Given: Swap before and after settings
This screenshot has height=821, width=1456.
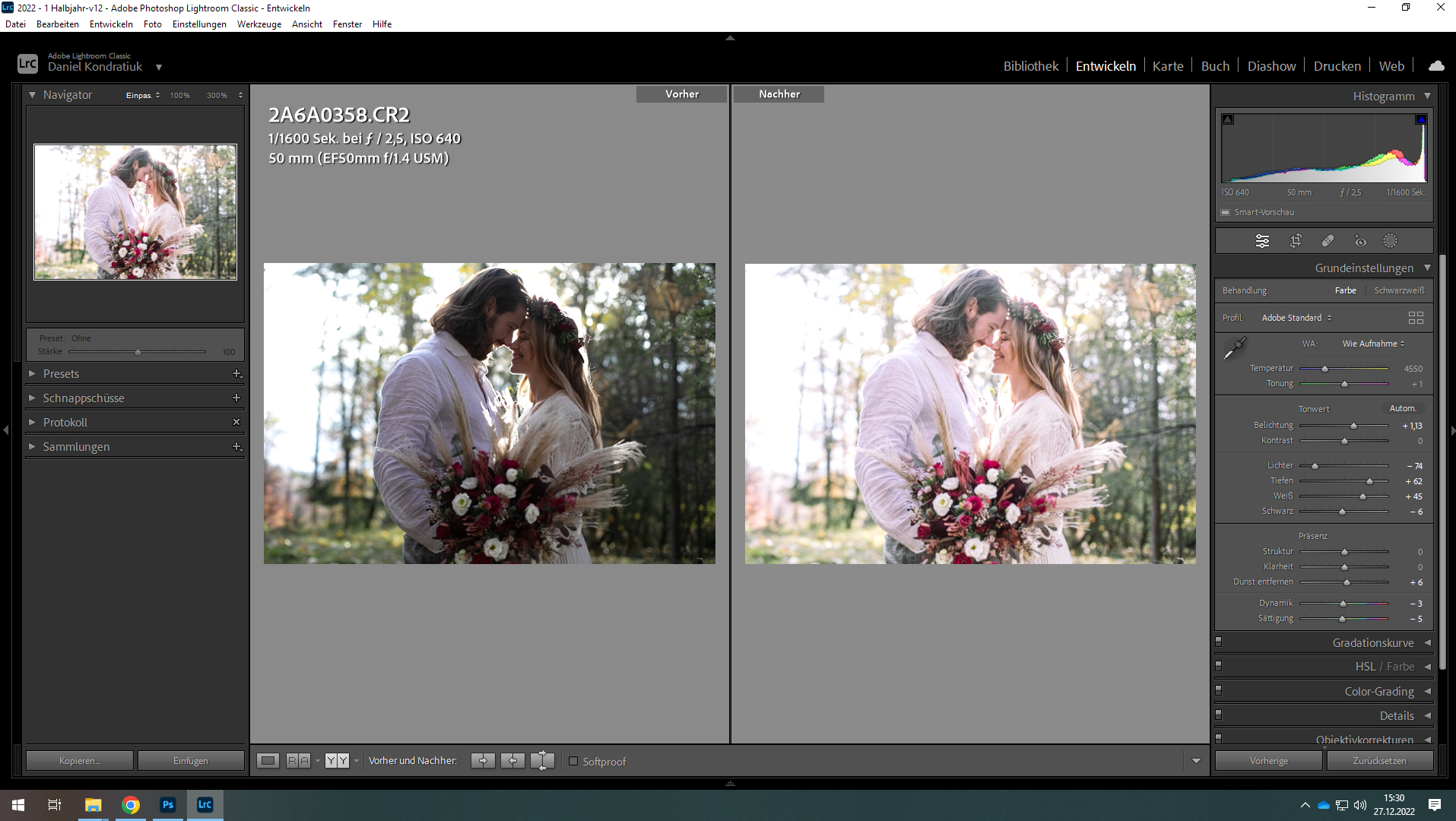Looking at the screenshot, I should [542, 761].
